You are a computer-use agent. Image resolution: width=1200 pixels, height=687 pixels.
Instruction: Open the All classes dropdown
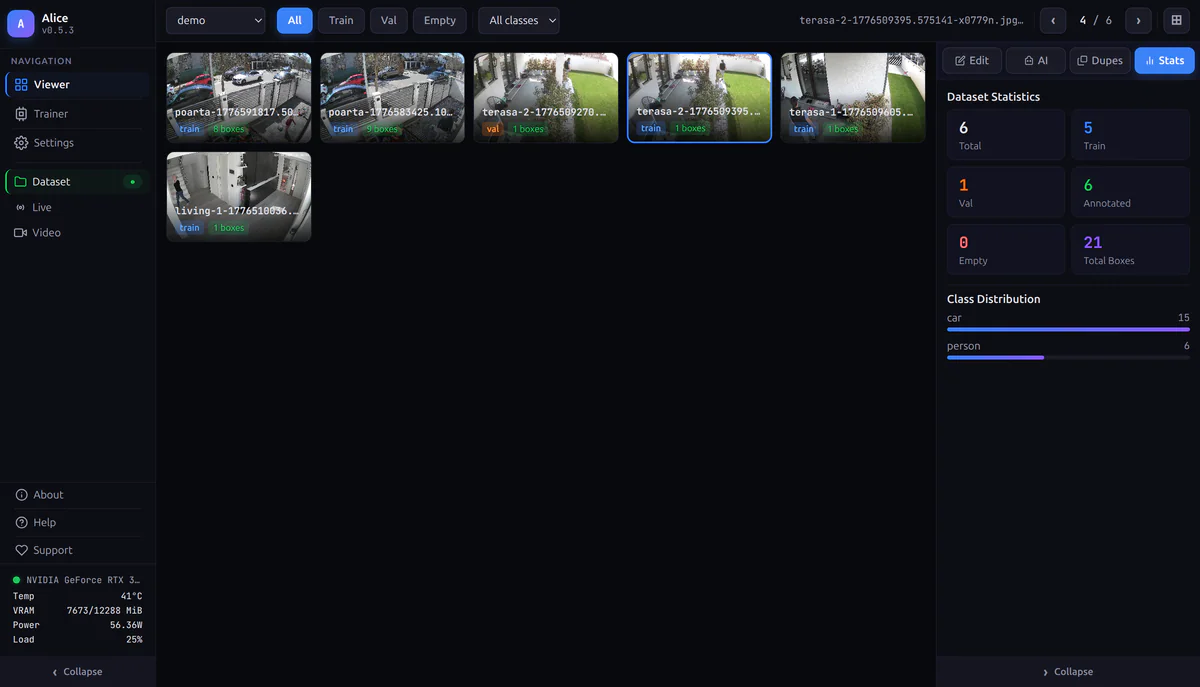point(518,20)
